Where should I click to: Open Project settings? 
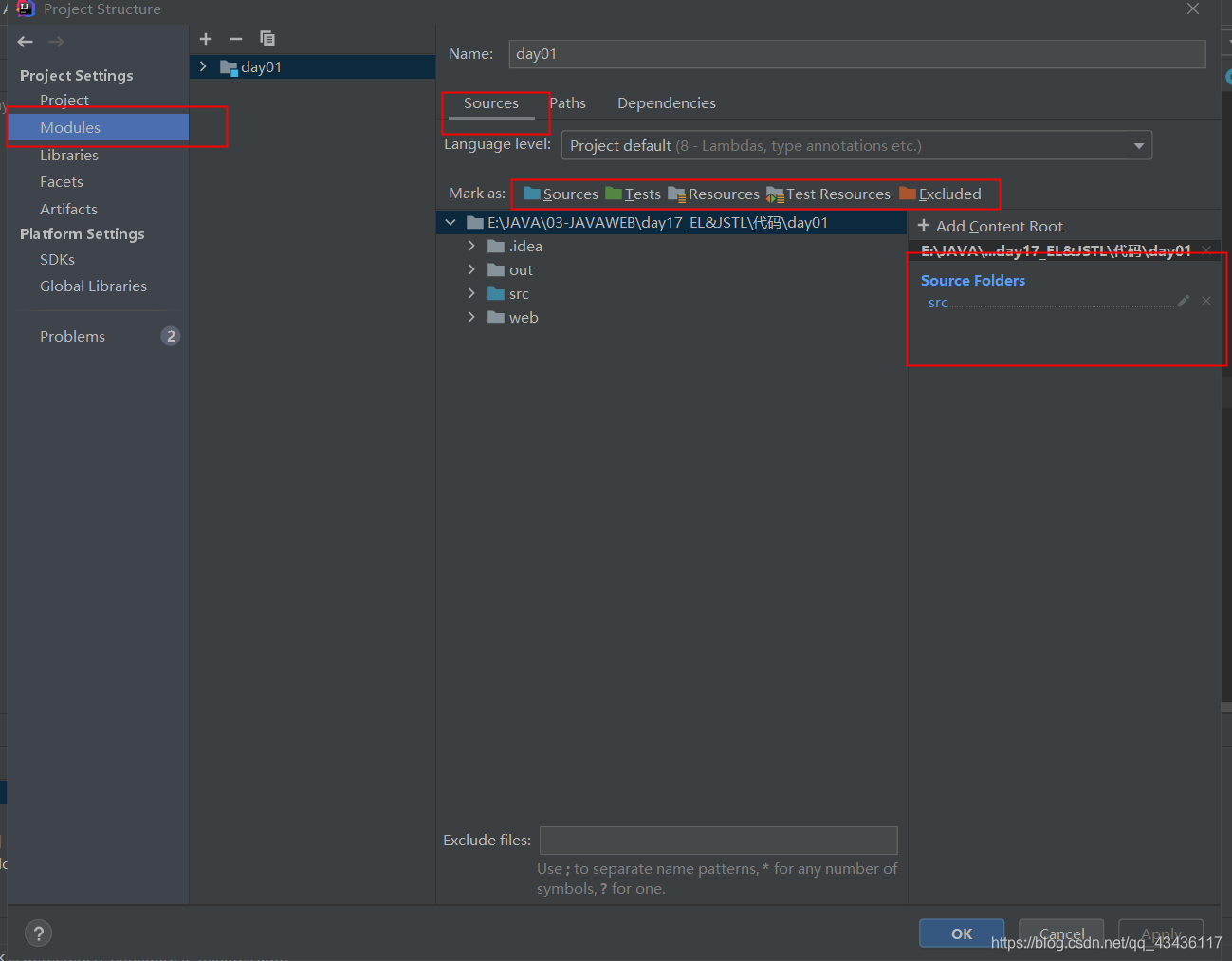pos(64,100)
